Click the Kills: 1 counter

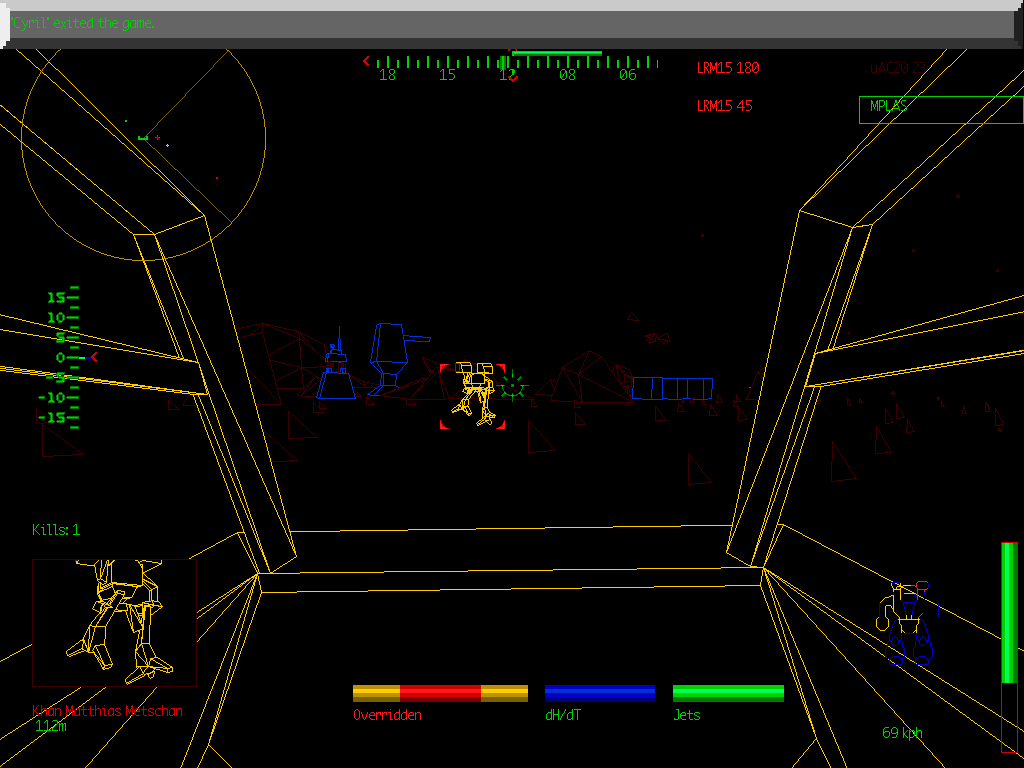click(x=57, y=530)
